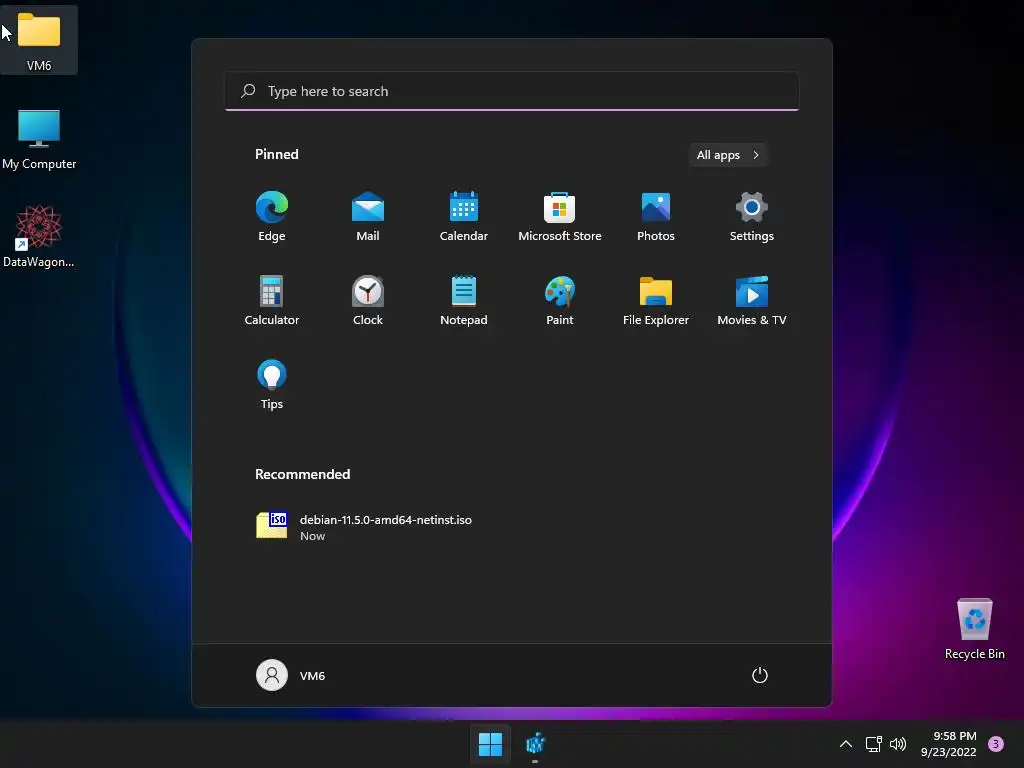1024x768 pixels.
Task: Select the VM6 folder on desktop
Action: pyautogui.click(x=39, y=40)
